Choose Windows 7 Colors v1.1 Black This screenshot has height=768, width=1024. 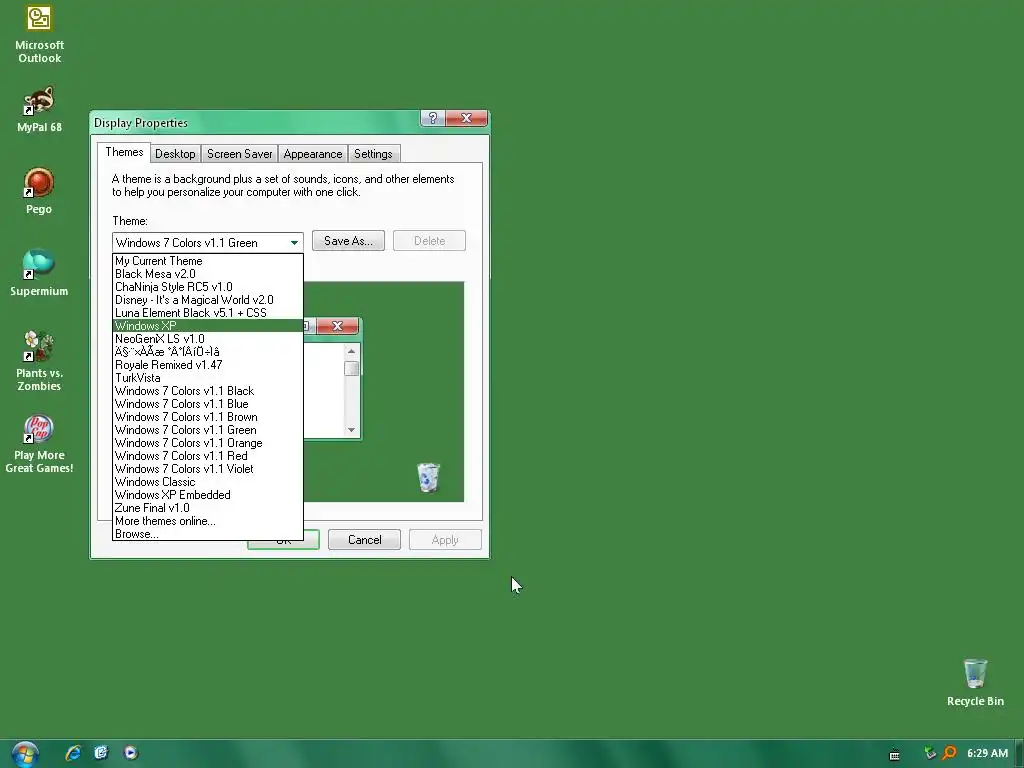[208, 391]
